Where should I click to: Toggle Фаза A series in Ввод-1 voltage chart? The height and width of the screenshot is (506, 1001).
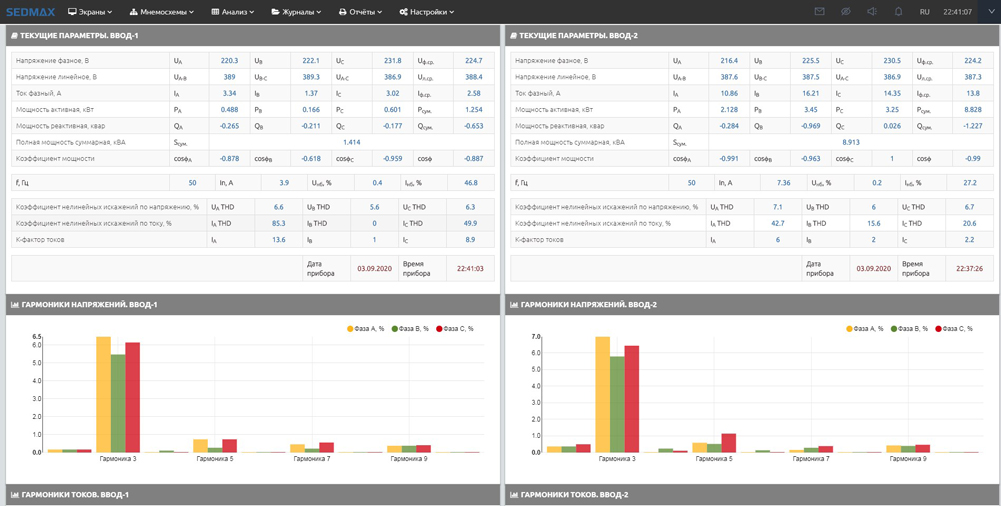[368, 329]
